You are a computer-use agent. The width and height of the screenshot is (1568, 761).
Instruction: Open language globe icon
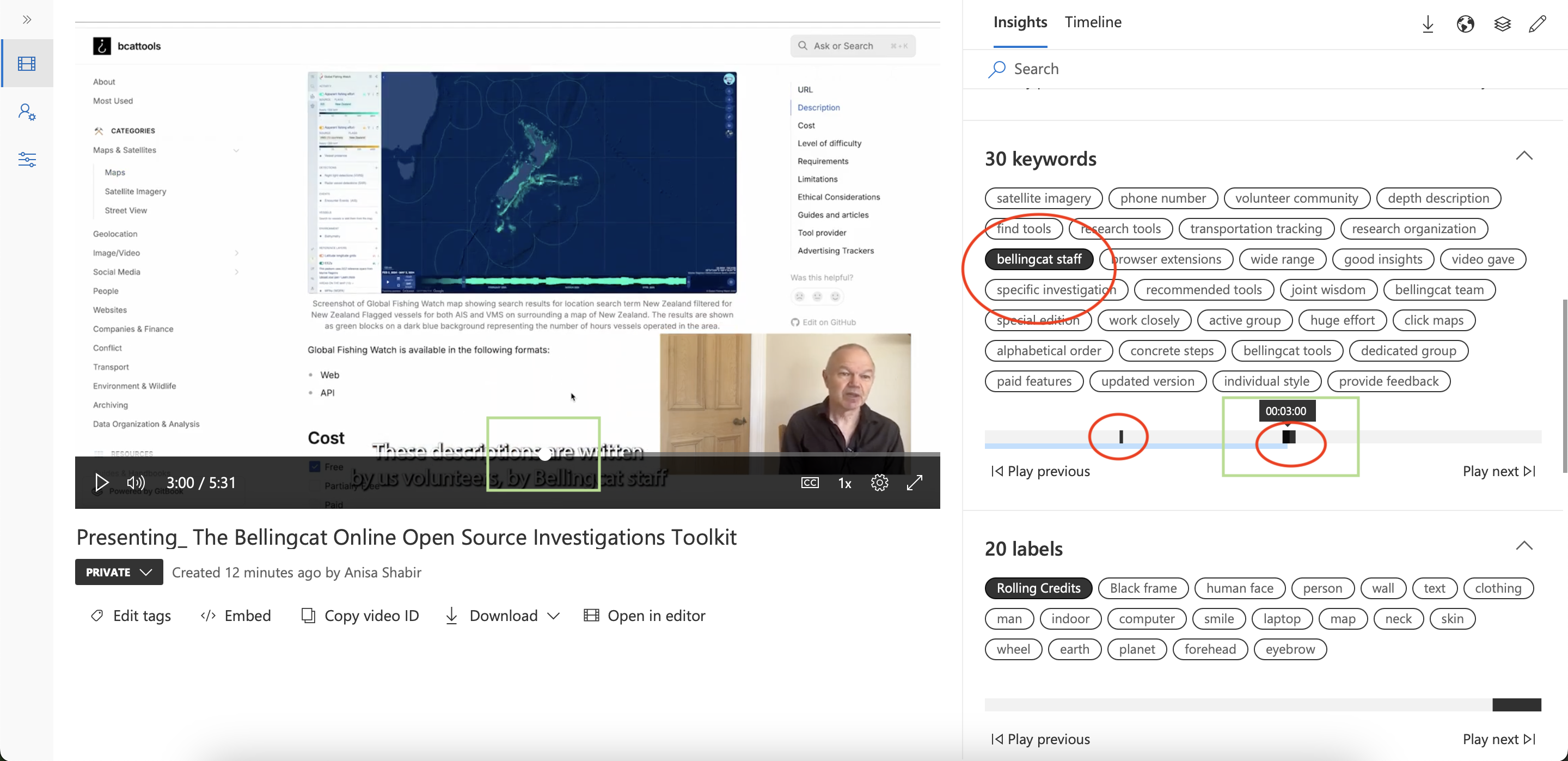click(x=1465, y=24)
